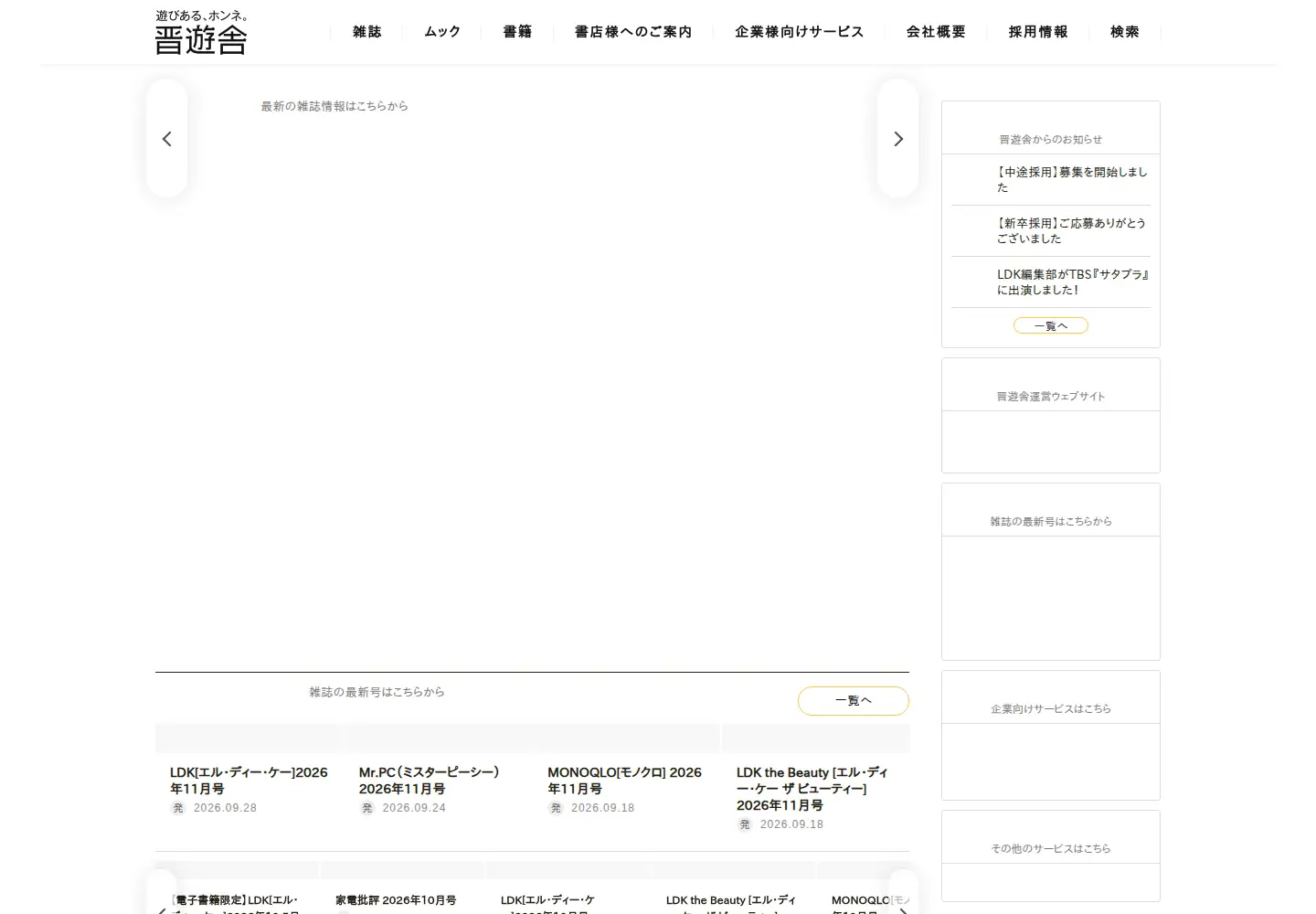Click the date 2026.09.24
Screen dimensions: 1316x914
414,808
